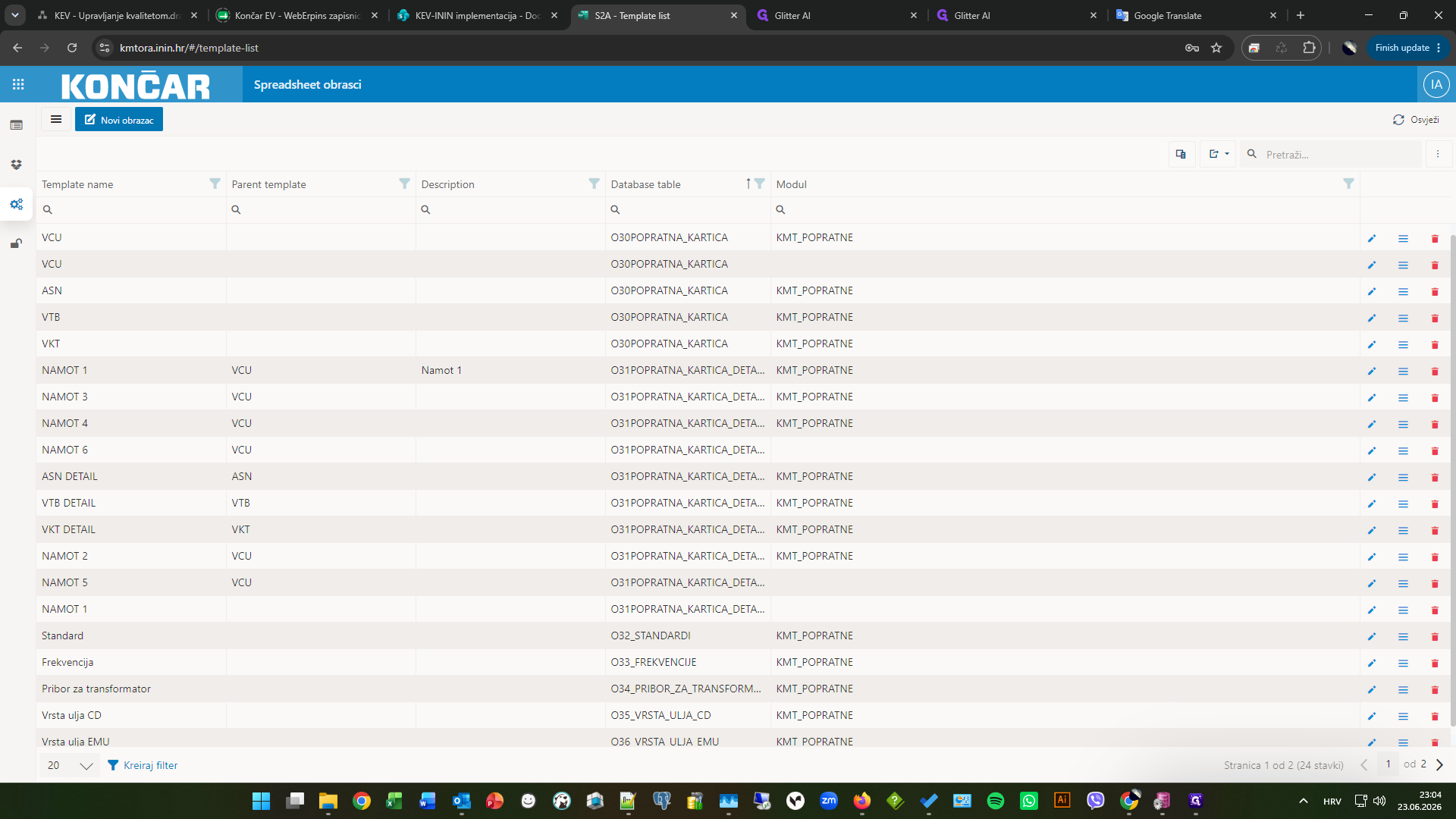Toggle the hamburger sidebar menu button
The image size is (1456, 819).
coord(56,119)
